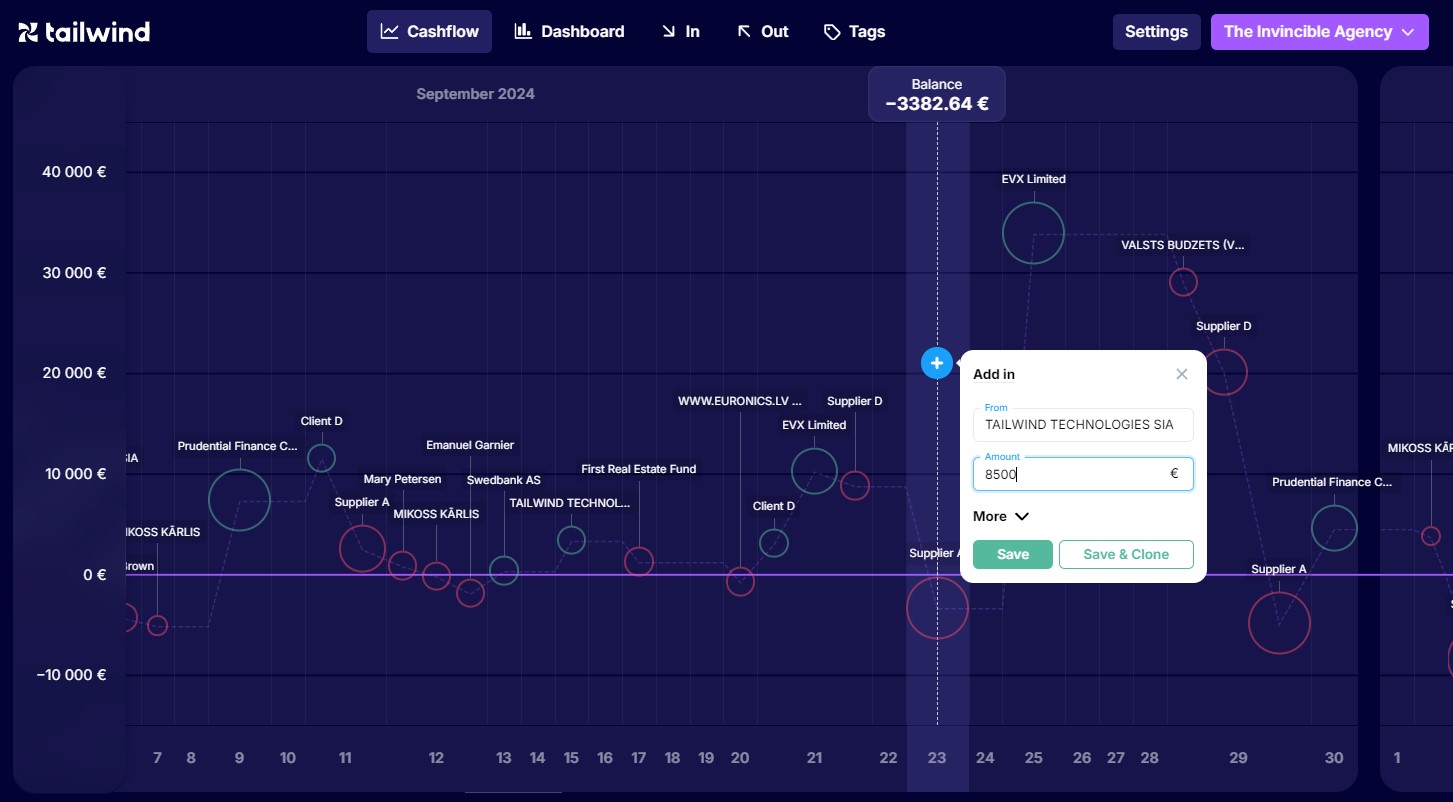This screenshot has height=802, width=1453.
Task: Select the Supplier A bubble near 29
Action: [1279, 623]
